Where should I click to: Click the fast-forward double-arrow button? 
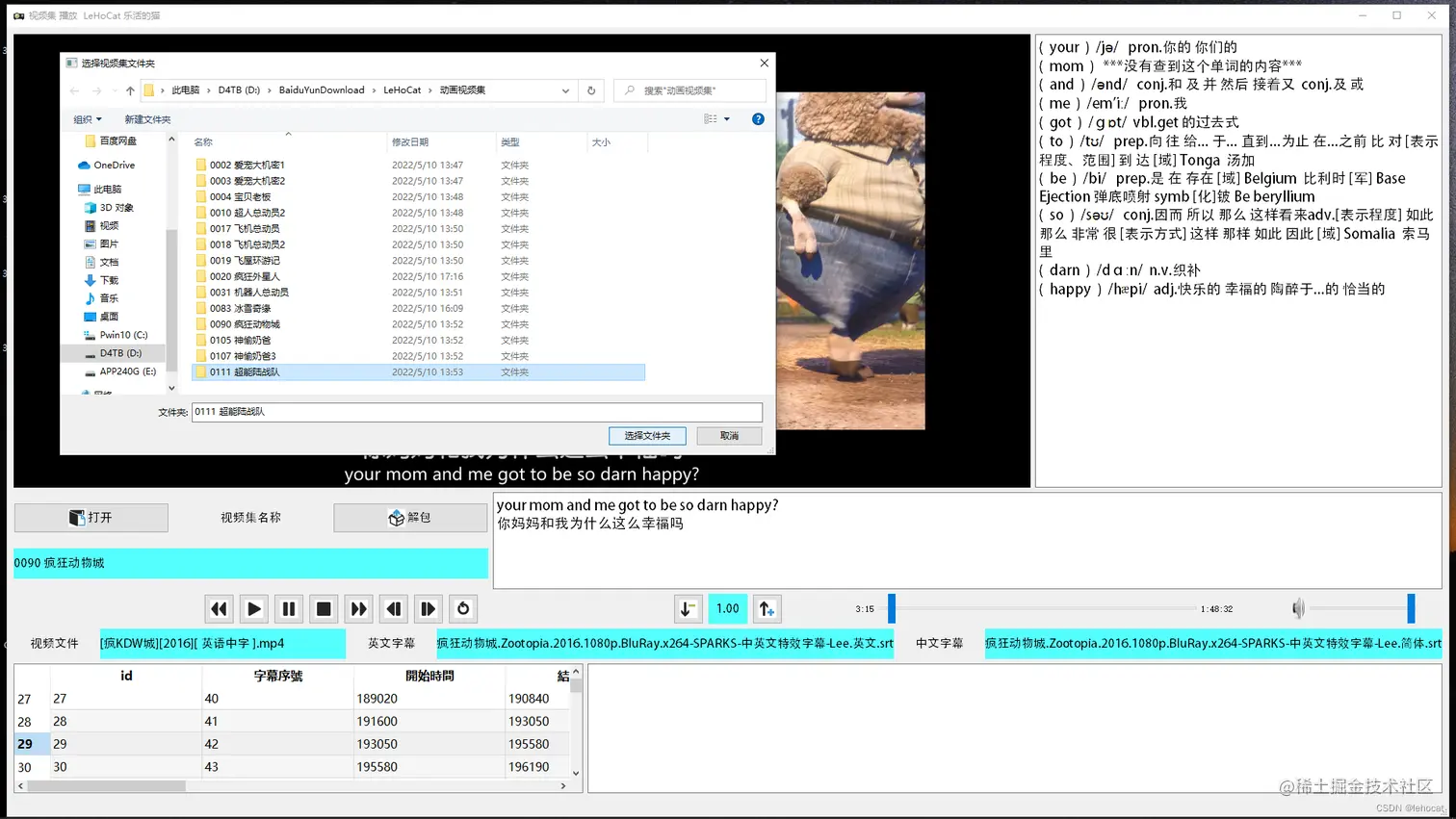point(358,608)
